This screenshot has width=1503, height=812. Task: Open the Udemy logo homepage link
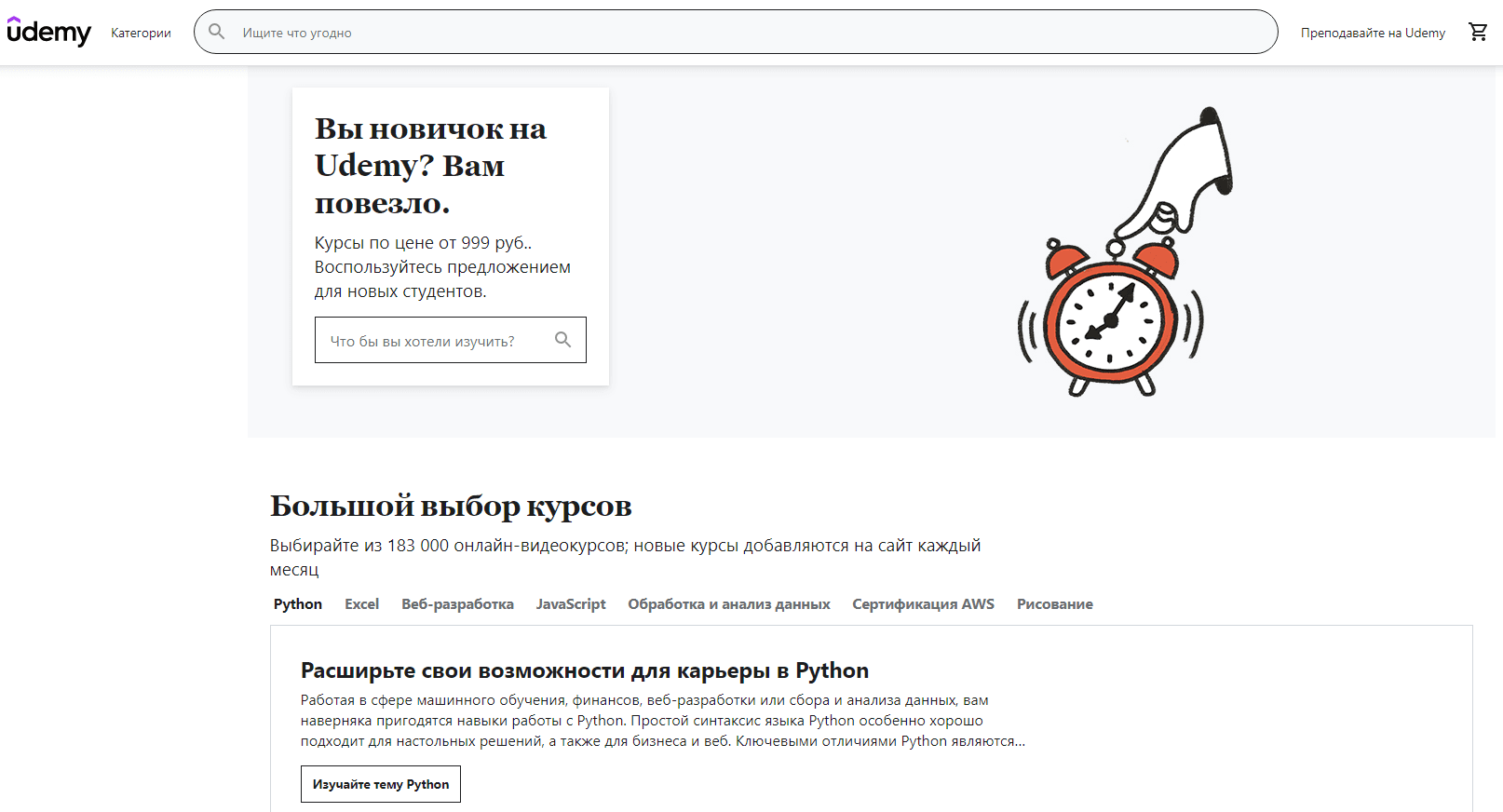point(49,33)
